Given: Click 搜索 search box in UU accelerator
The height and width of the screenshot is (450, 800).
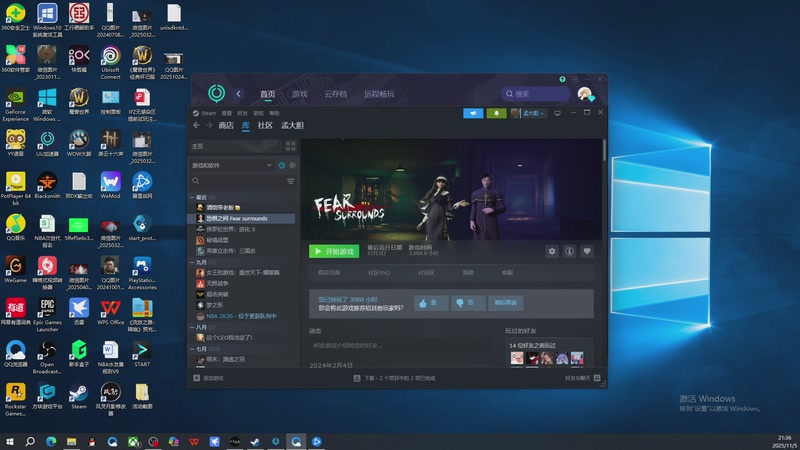Looking at the screenshot, I should pos(536,94).
